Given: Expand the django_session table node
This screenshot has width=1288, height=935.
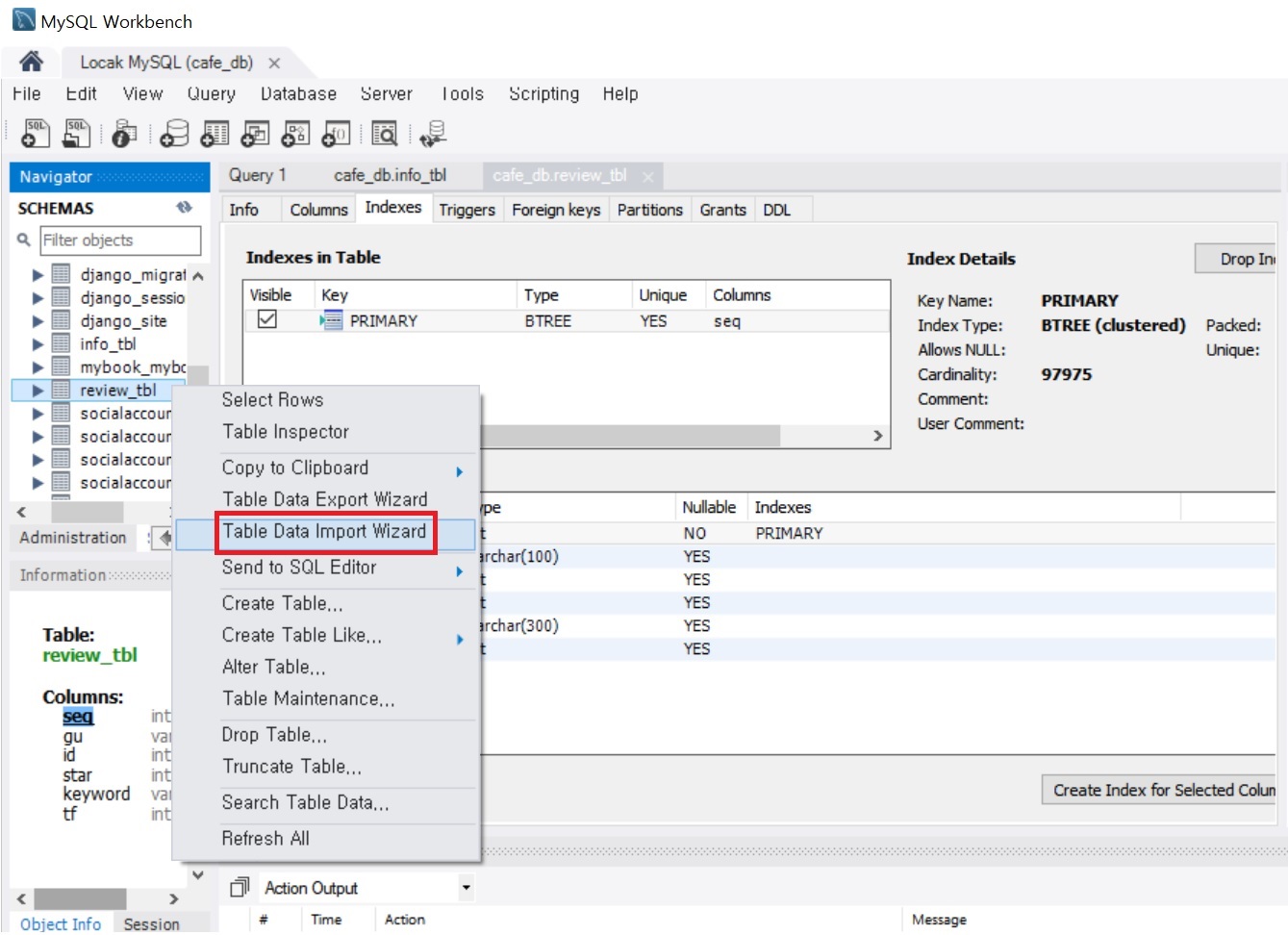Looking at the screenshot, I should coord(38,298).
